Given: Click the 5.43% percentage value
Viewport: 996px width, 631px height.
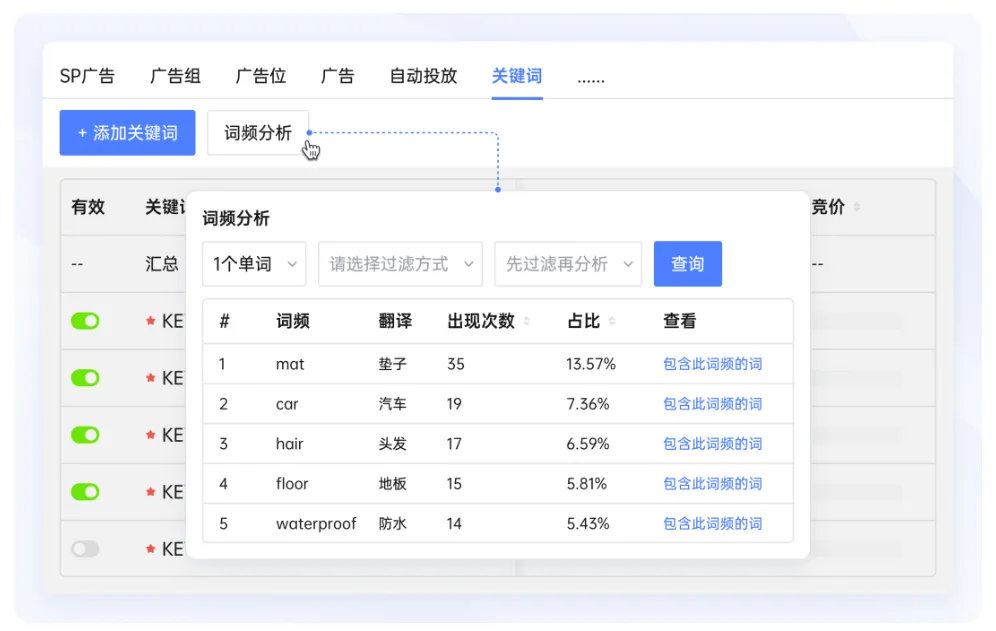Looking at the screenshot, I should pos(588,524).
